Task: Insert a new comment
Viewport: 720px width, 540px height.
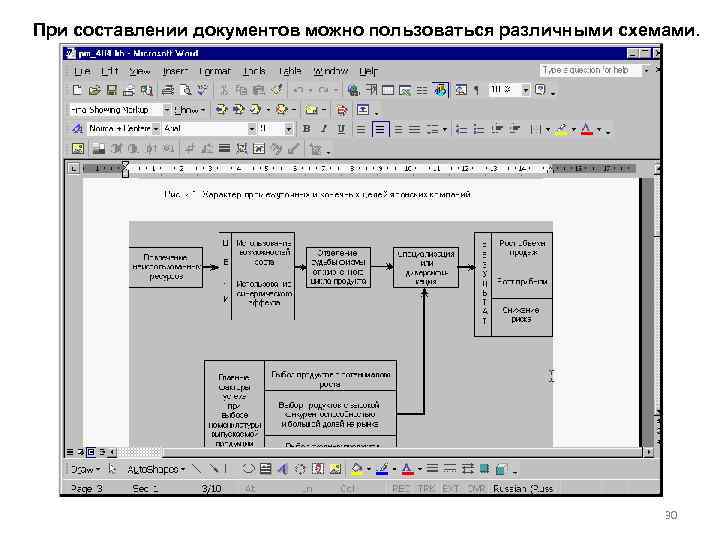Action: (311, 110)
